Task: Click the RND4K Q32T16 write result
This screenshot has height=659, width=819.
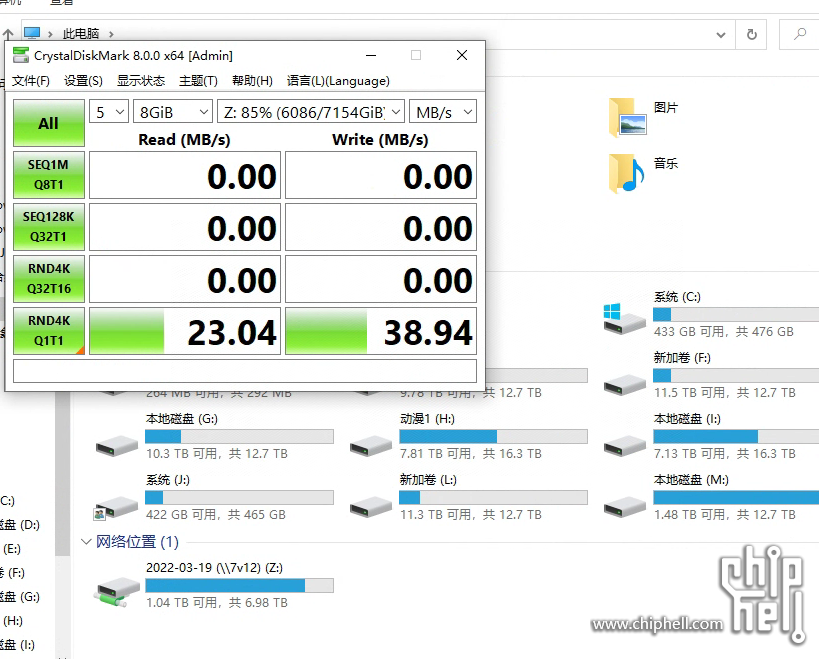Action: (x=381, y=279)
